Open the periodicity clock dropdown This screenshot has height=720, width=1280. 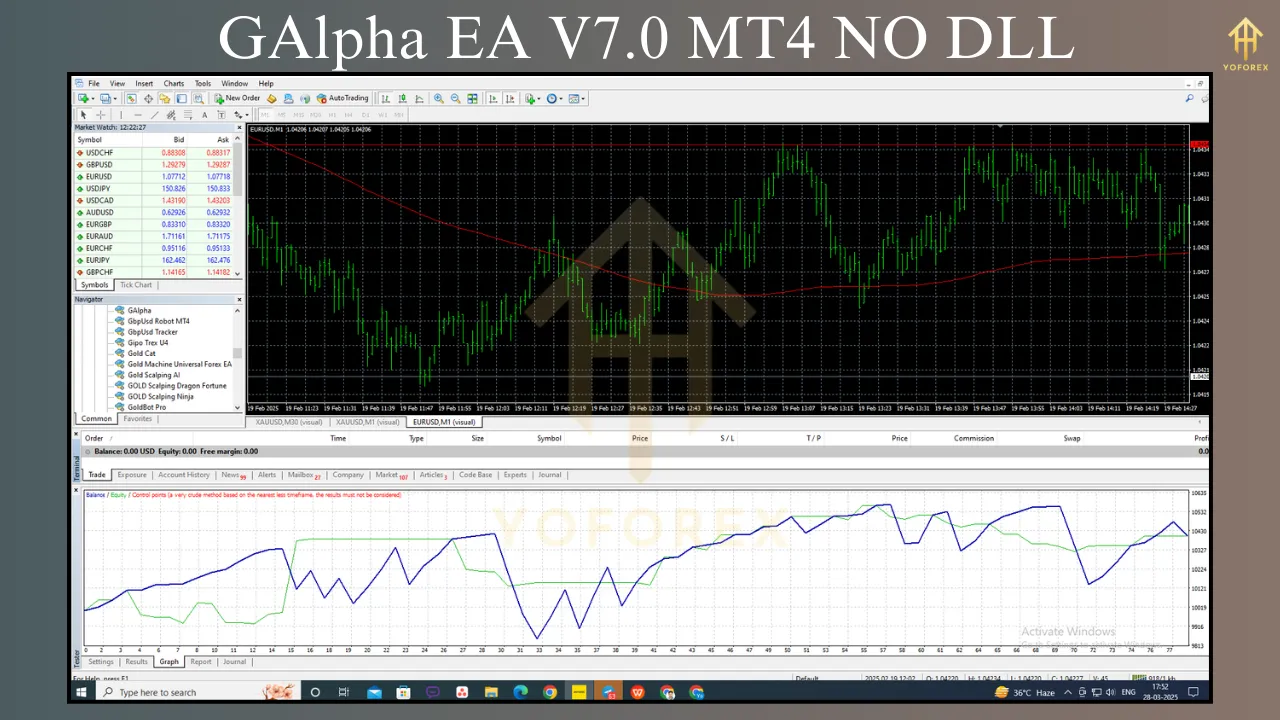555,98
